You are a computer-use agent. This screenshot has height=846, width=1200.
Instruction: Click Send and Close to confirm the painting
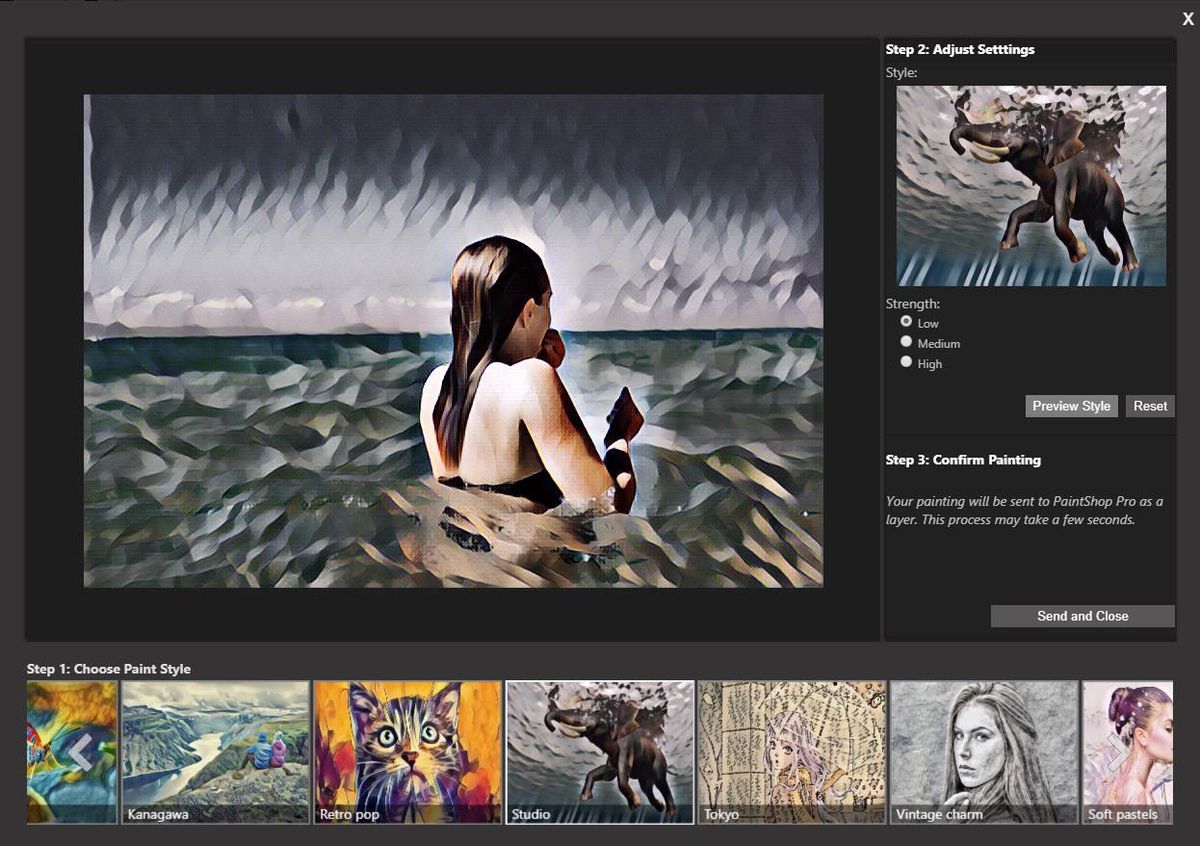(x=1082, y=616)
